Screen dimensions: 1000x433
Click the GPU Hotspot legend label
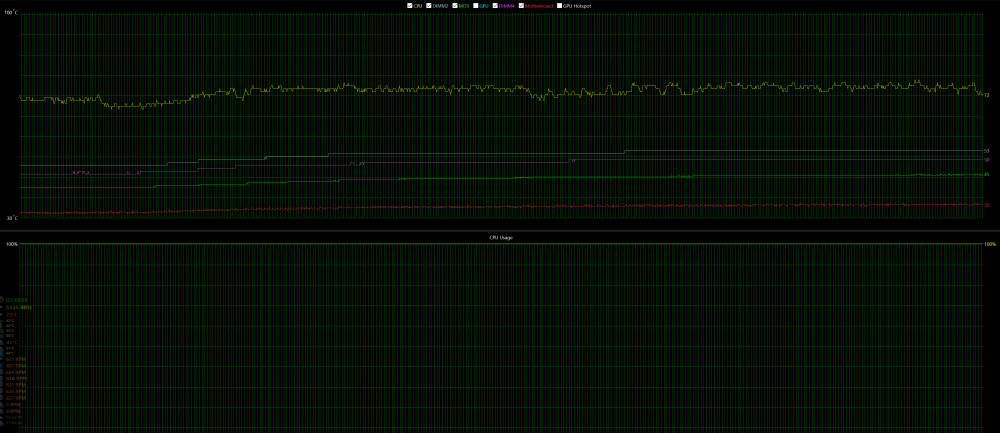point(577,6)
